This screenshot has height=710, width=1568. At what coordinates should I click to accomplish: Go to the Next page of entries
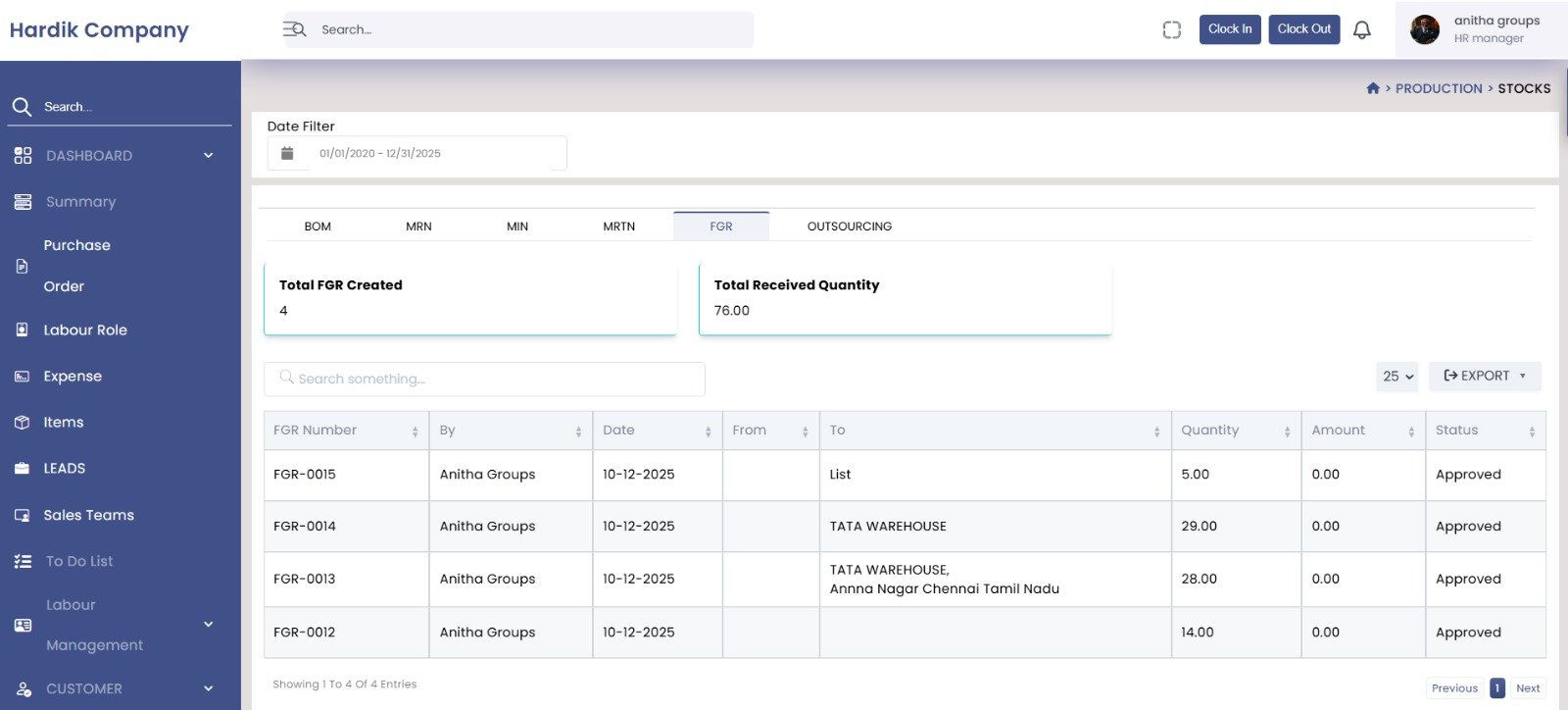tap(1527, 688)
